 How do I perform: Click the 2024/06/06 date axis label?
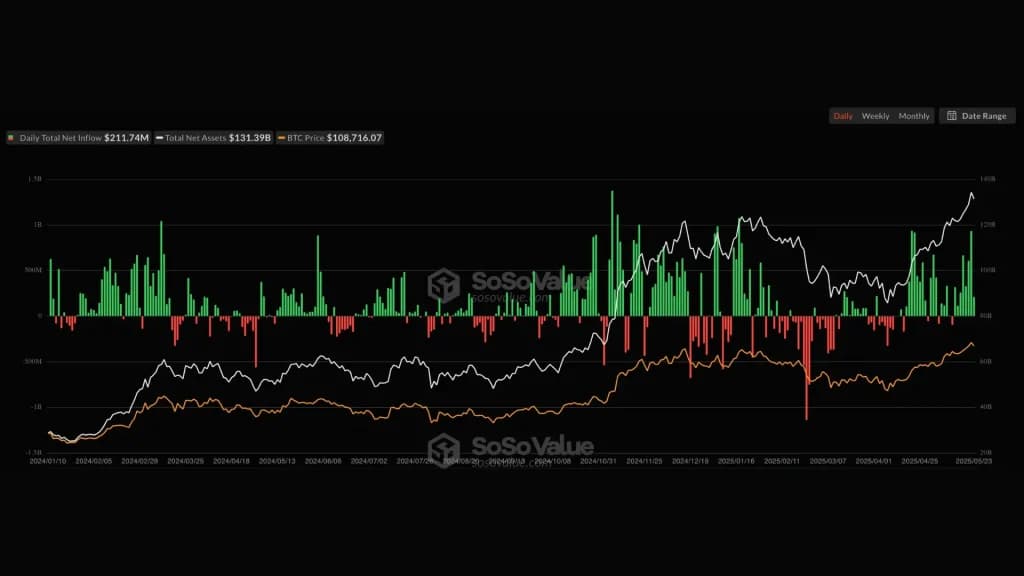[323, 461]
